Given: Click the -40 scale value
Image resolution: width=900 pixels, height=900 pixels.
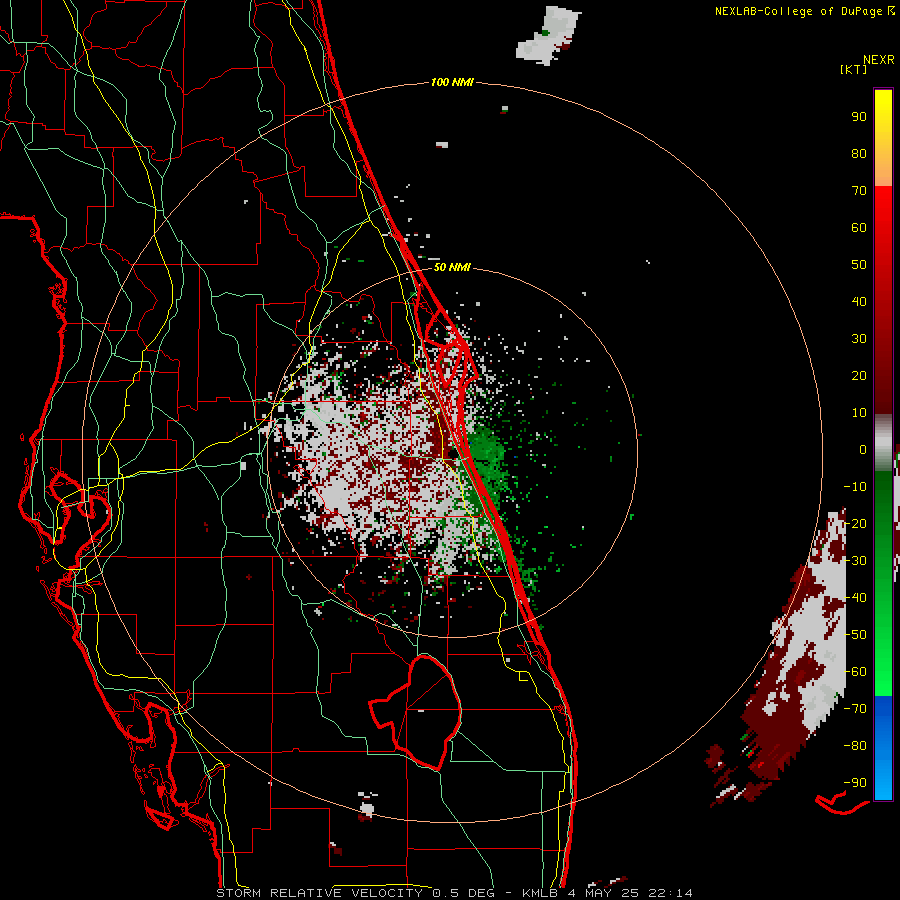Looking at the screenshot, I should [855, 598].
